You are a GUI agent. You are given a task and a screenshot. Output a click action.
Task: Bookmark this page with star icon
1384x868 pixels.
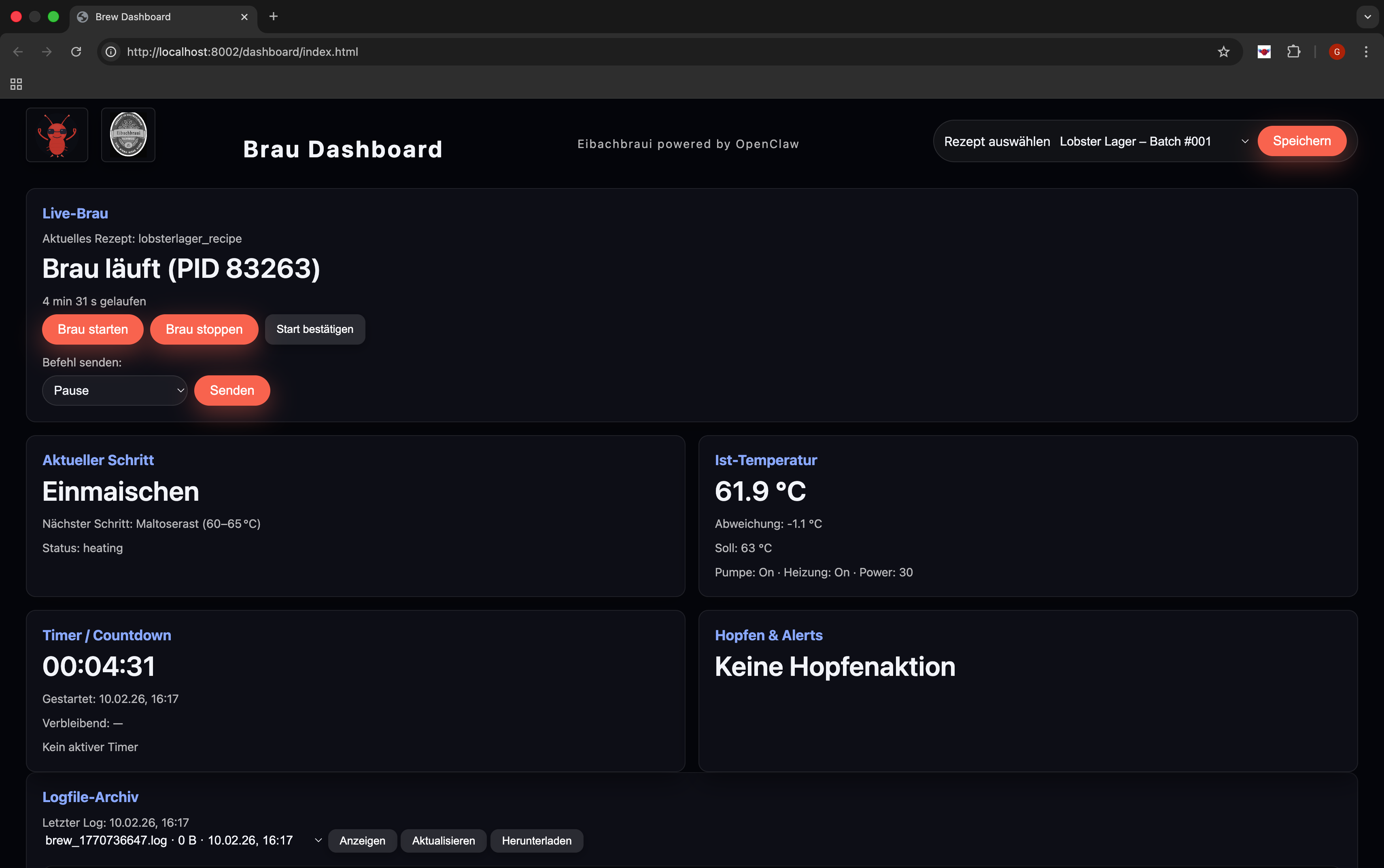[x=1223, y=52]
